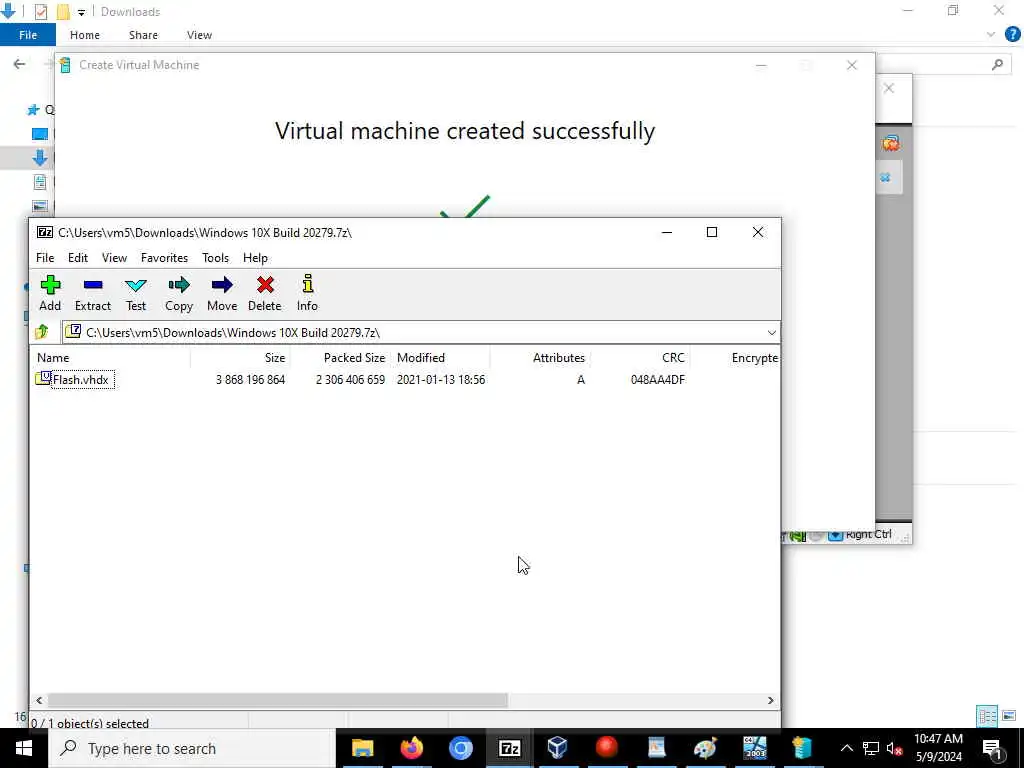Go up one folder level in 7-Zip
Viewport: 1024px width, 768px height.
point(42,332)
